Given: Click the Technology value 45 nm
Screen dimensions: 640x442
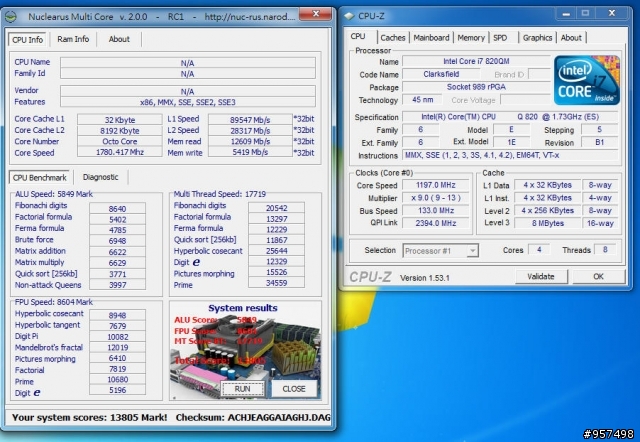Looking at the screenshot, I should point(423,100).
